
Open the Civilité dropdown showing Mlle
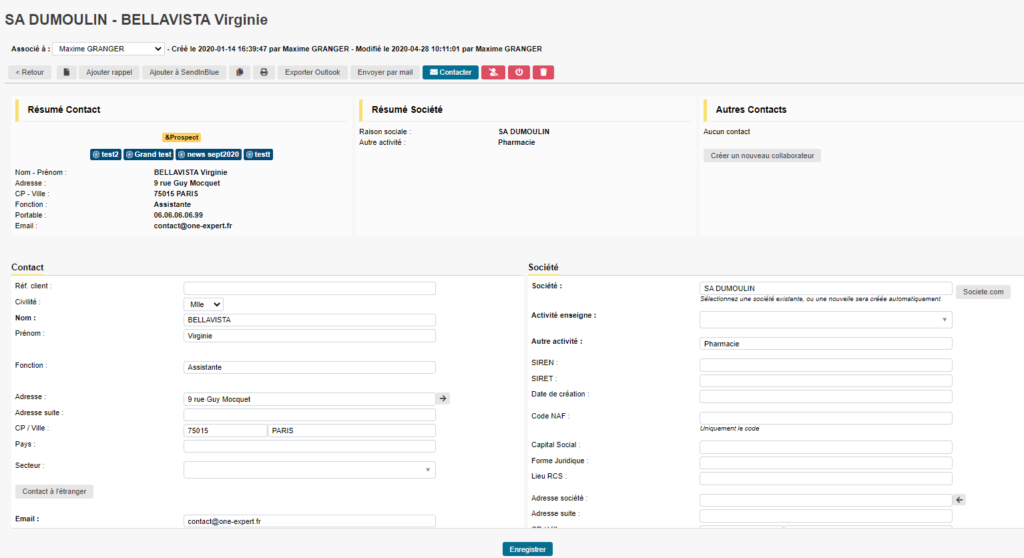coord(204,304)
